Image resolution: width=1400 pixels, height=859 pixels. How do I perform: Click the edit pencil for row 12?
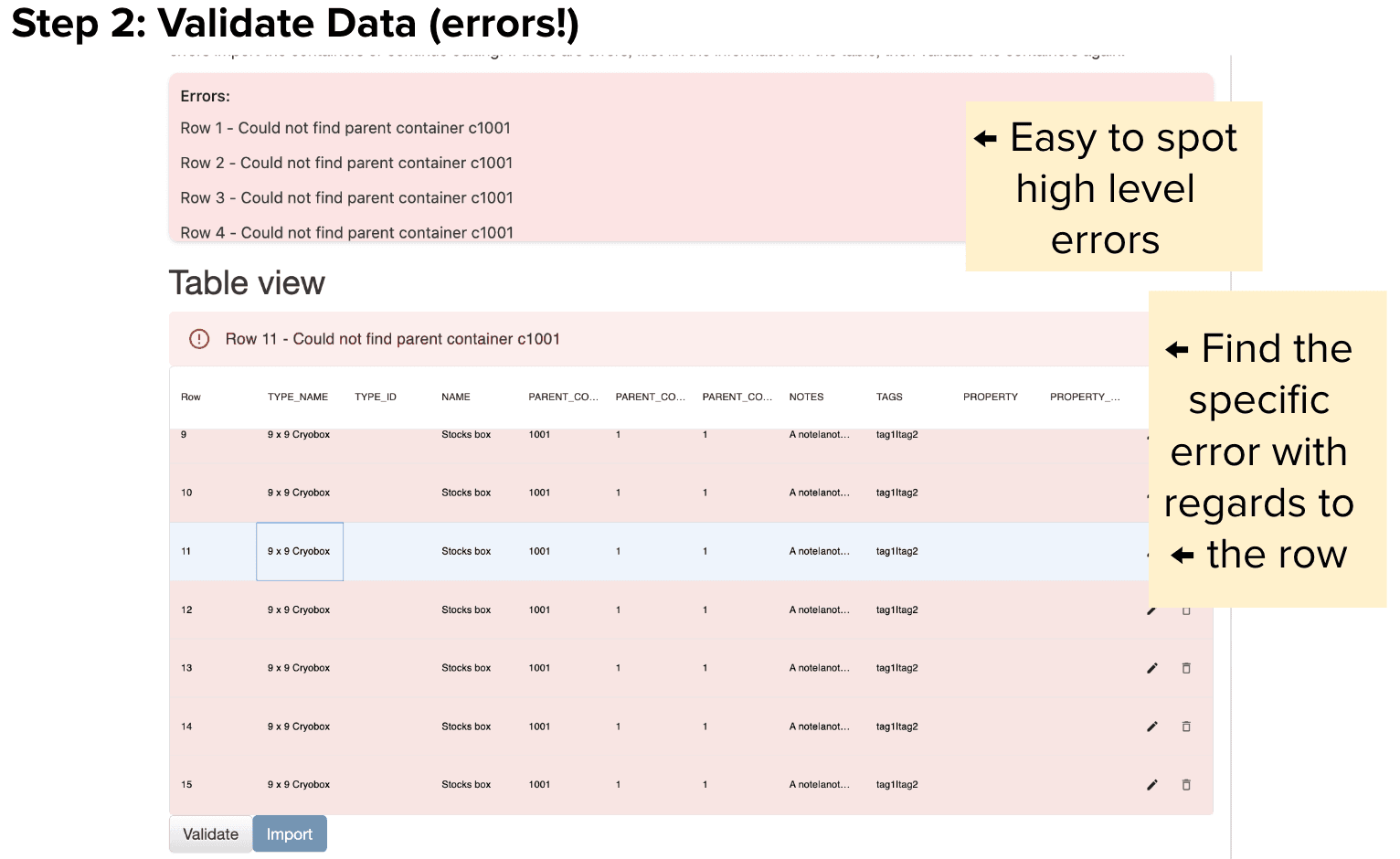[1151, 610]
